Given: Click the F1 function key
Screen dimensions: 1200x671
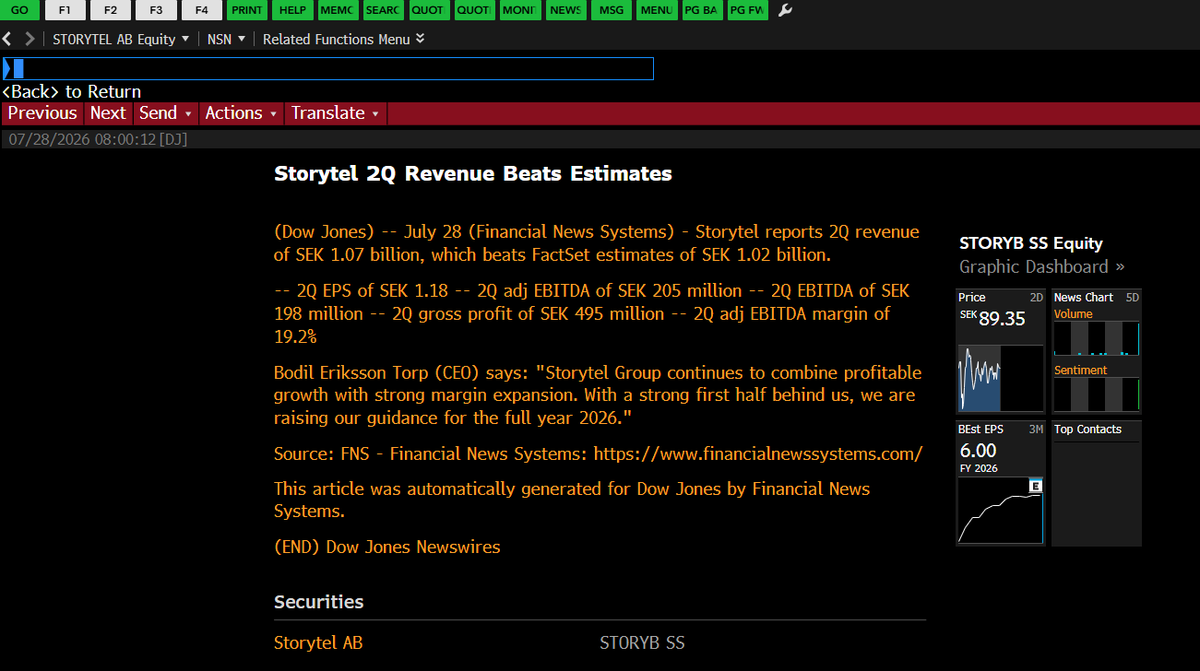Looking at the screenshot, I should click(65, 10).
